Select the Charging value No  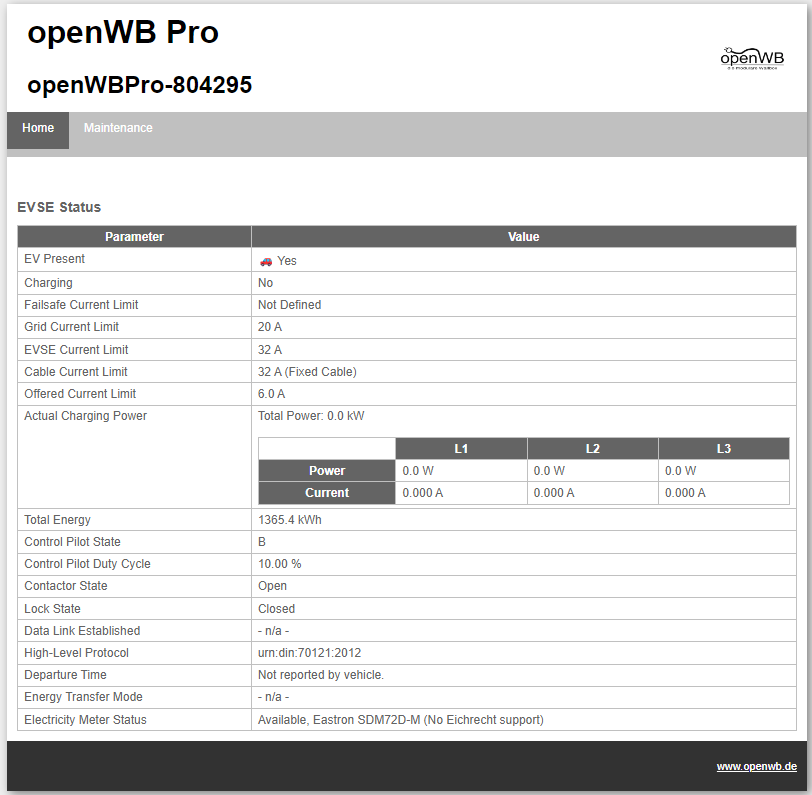(265, 283)
